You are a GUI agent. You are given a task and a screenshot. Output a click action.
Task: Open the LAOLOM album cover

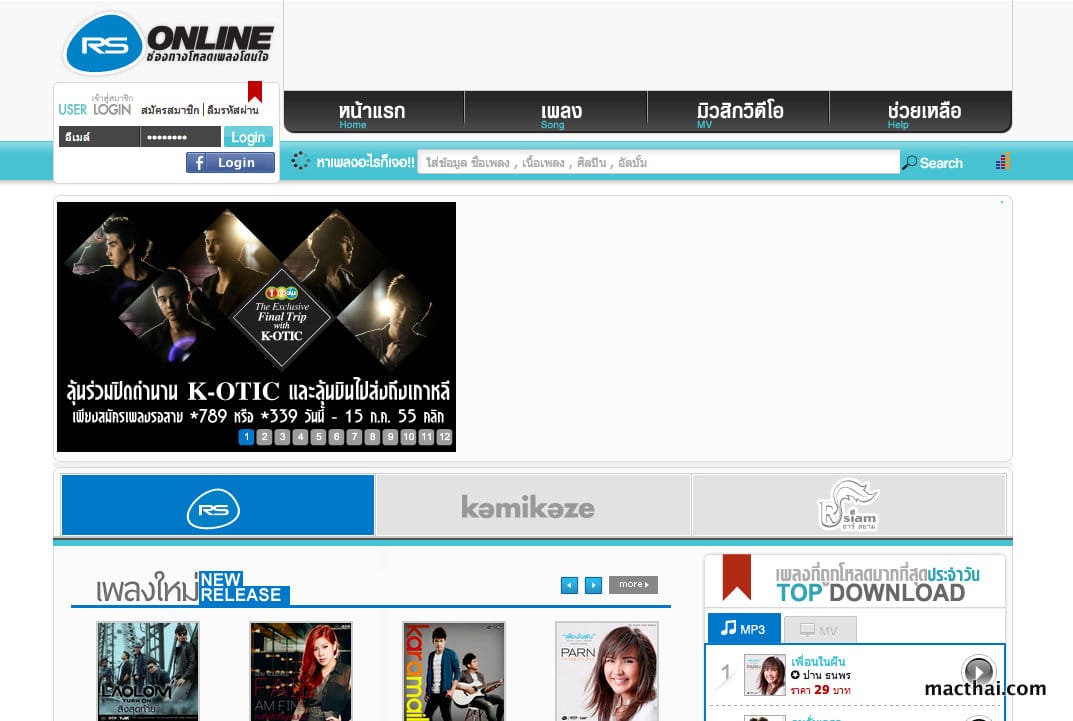(148, 671)
